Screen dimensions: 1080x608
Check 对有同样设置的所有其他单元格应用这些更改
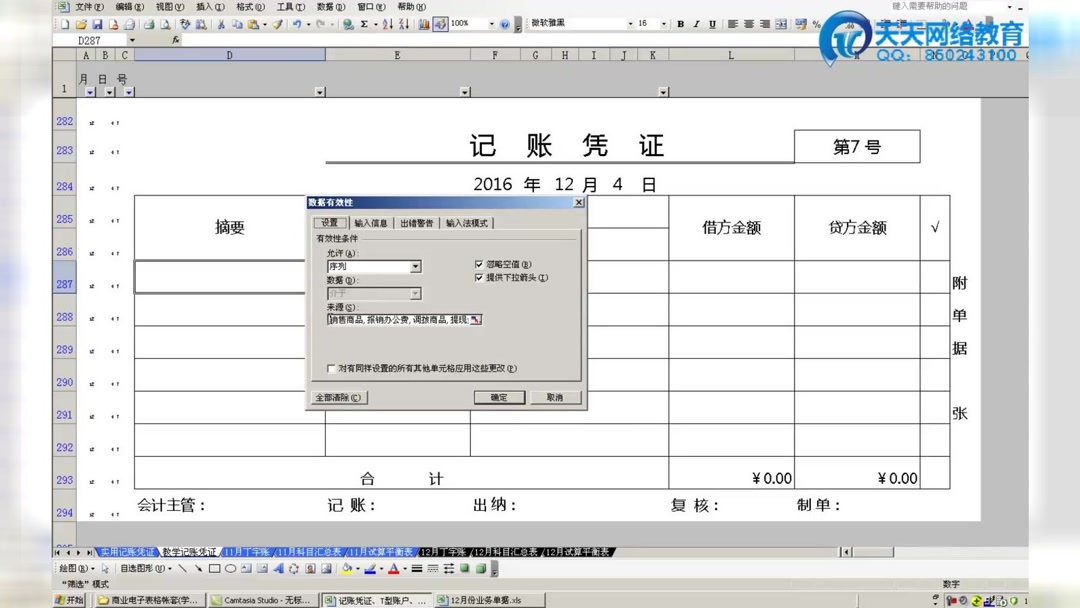tap(331, 368)
